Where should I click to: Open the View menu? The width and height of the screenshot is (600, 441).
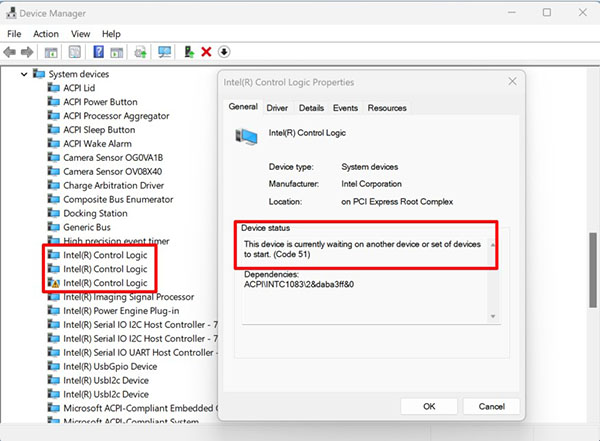tap(80, 34)
